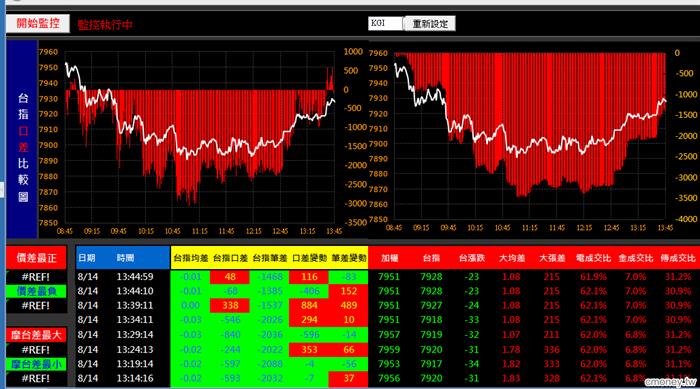Click #REF! cell directly below 價差最負

pos(37,306)
